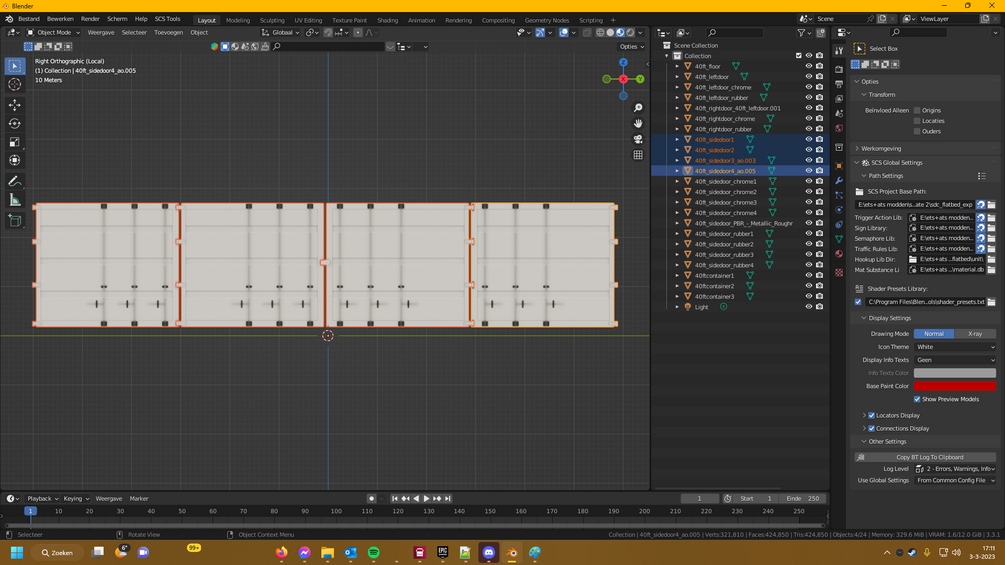The height and width of the screenshot is (565, 1005).
Task: Expand the Werkomgeving panel
Action: [880, 148]
